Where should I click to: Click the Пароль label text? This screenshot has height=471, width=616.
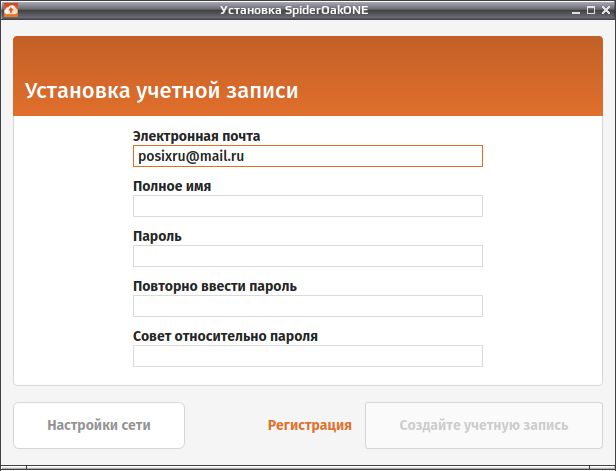pos(157,236)
